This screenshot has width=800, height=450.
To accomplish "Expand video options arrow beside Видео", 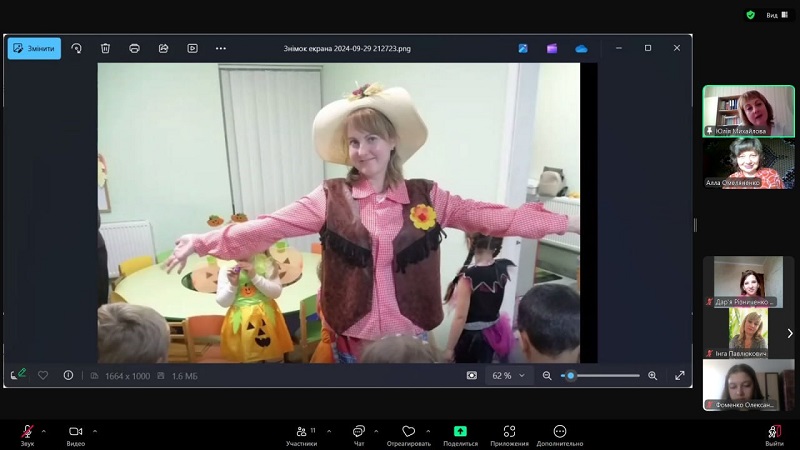I will [x=95, y=431].
